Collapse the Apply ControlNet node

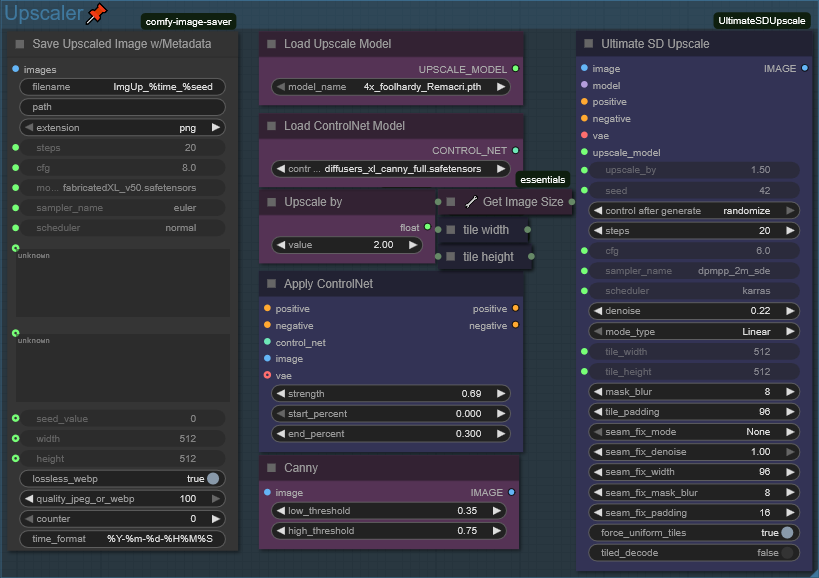(271, 284)
